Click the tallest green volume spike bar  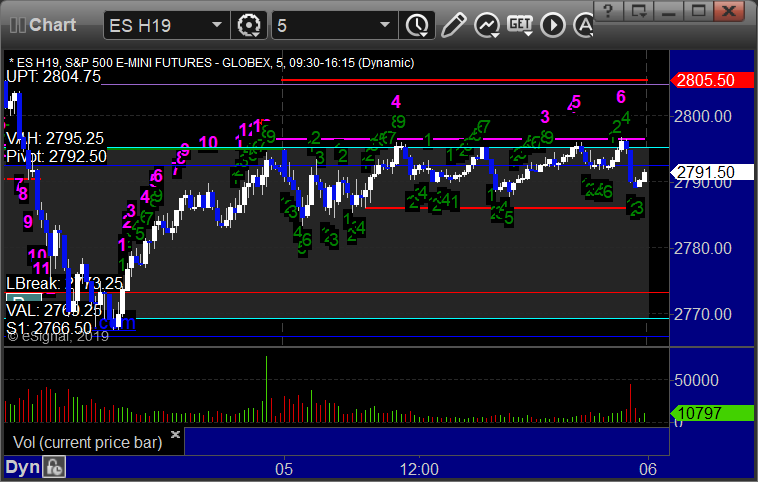pyautogui.click(x=266, y=389)
